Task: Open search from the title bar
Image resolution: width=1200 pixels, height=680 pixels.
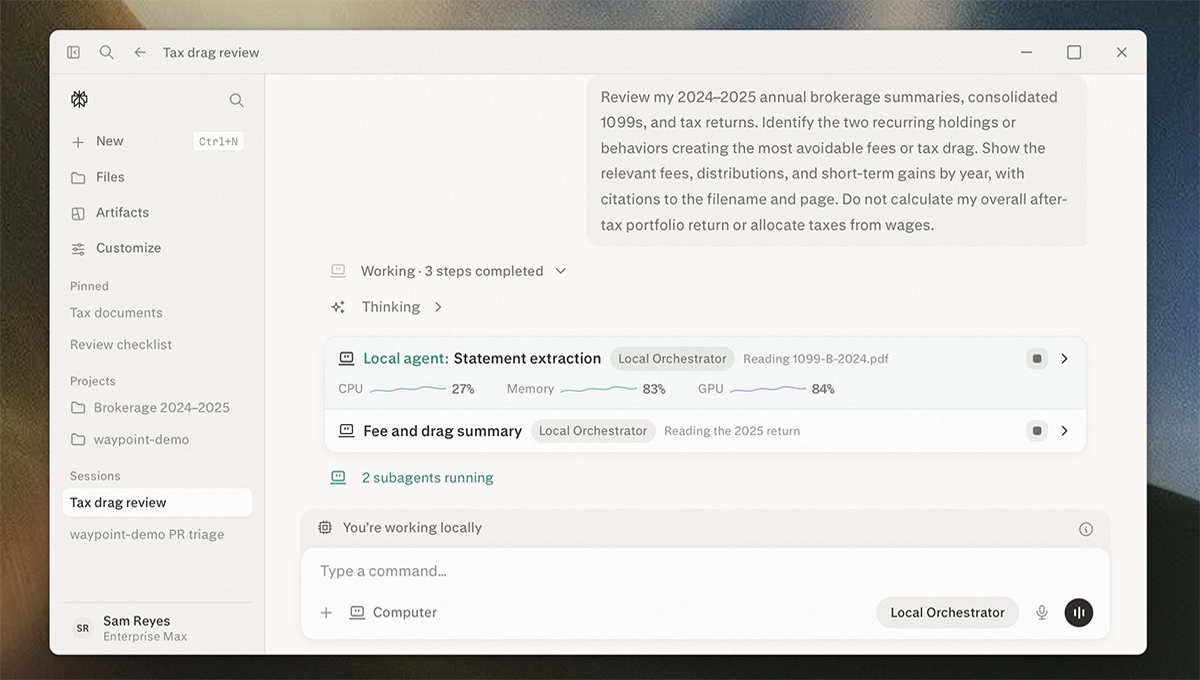Action: [106, 52]
